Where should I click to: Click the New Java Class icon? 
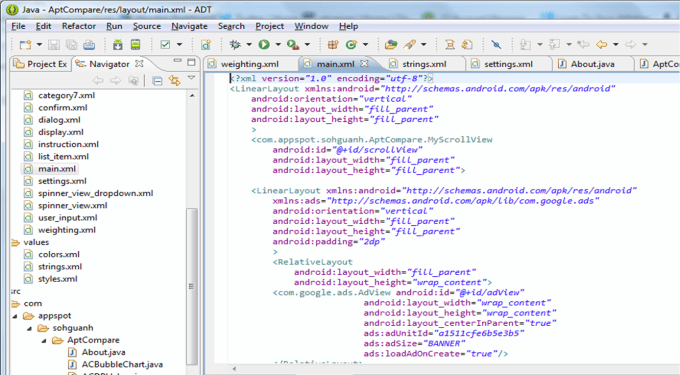pyautogui.click(x=351, y=45)
